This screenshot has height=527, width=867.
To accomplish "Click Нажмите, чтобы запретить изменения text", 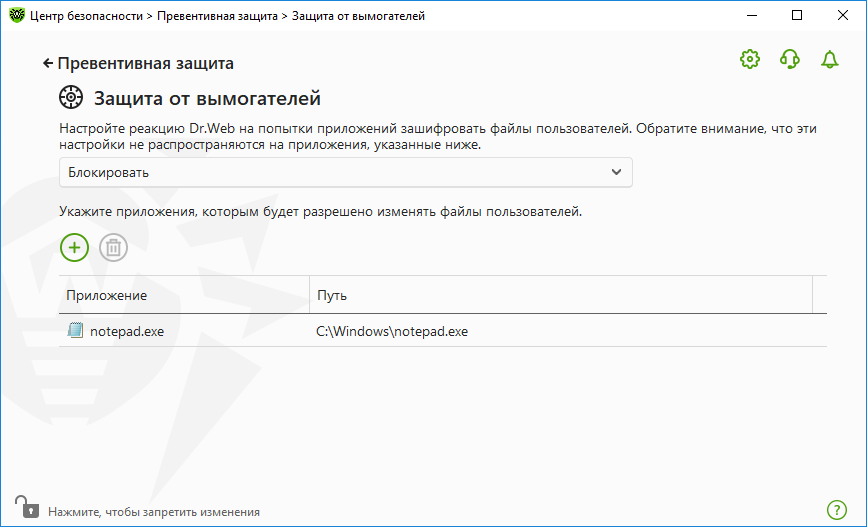I will click(x=154, y=512).
